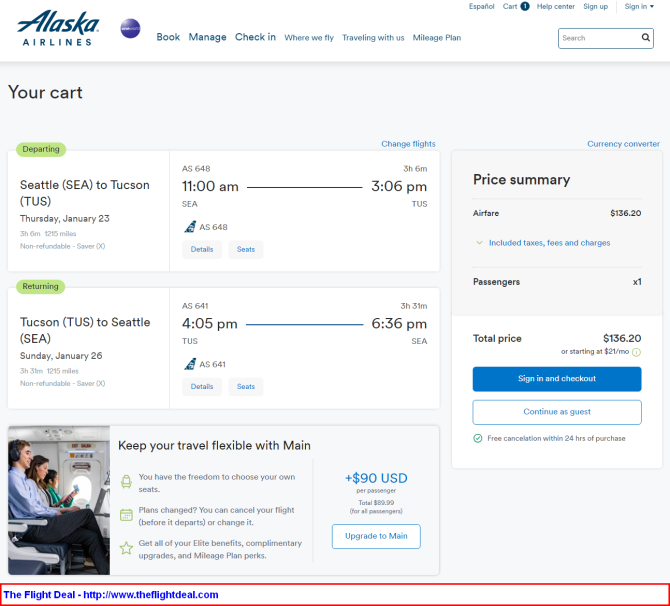Click the 6:36 pm arrival time
The image size is (670, 606).
[x=399, y=324]
